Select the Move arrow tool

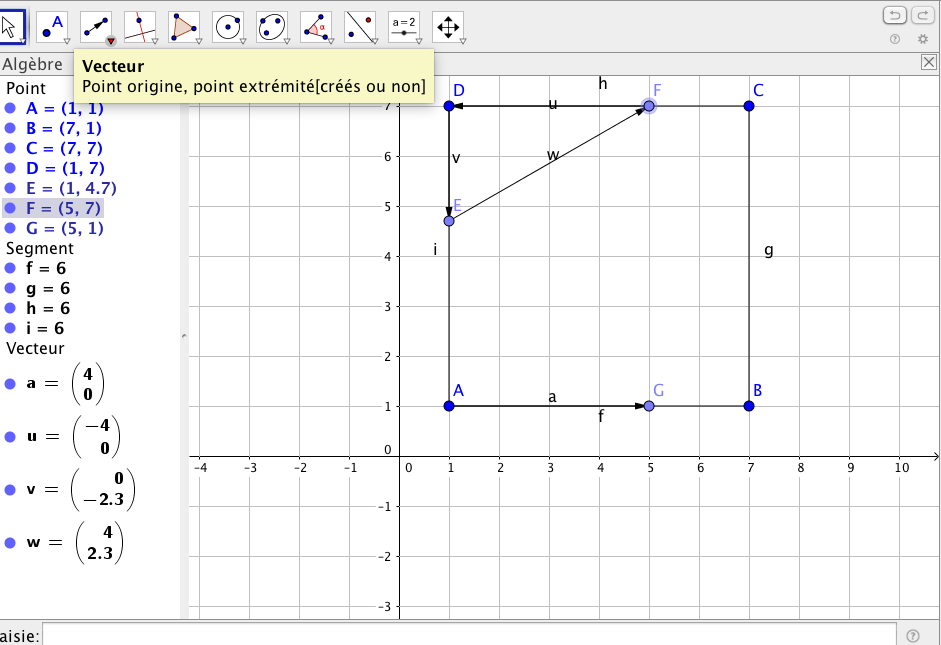coord(11,27)
